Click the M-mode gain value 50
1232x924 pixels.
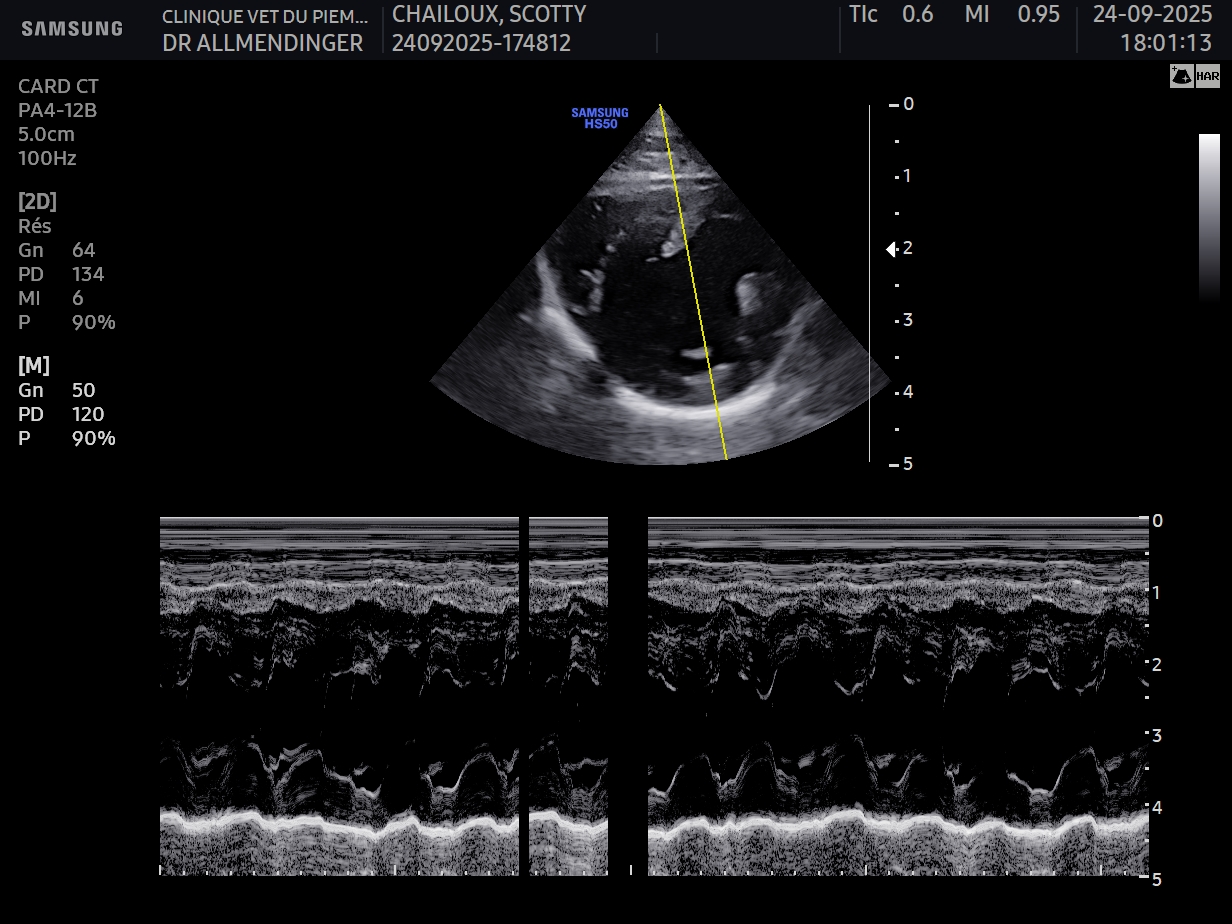(83, 390)
